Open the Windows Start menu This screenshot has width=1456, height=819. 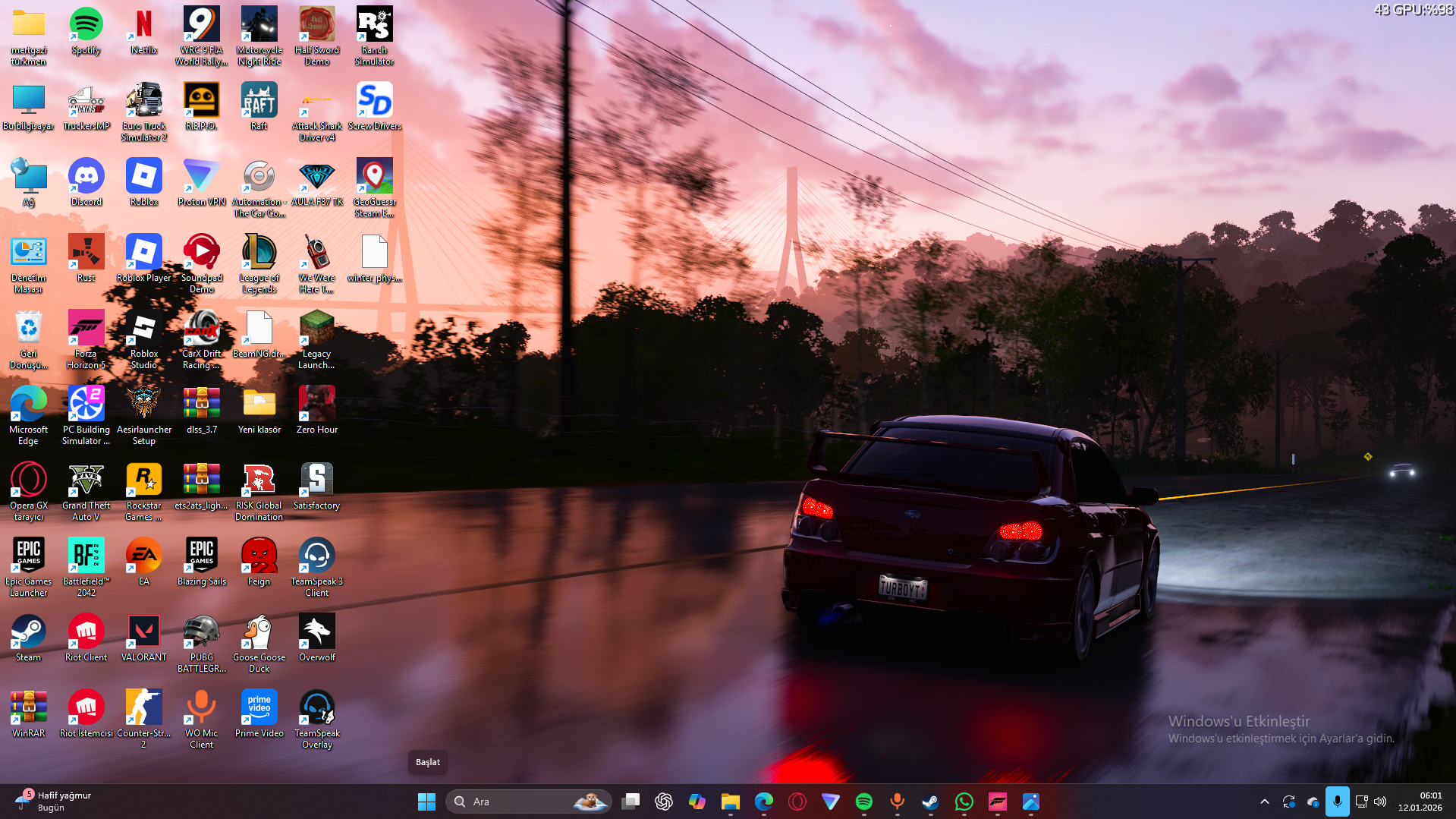[x=426, y=802]
